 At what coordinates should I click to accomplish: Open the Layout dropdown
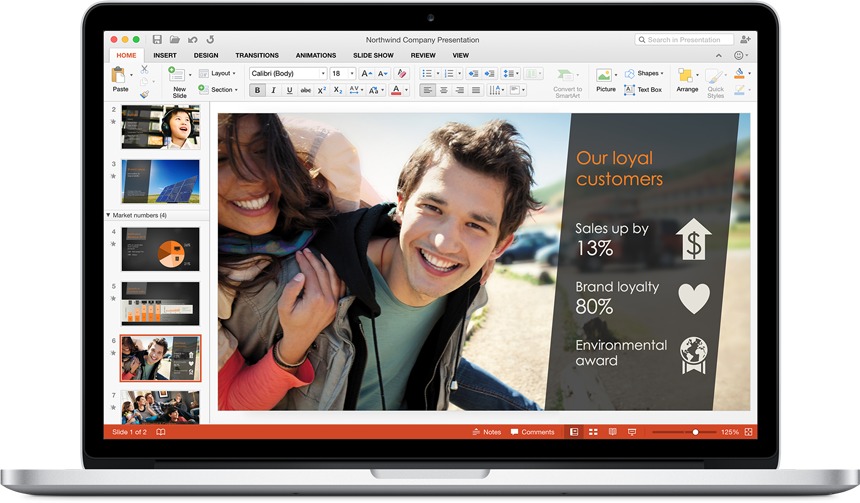click(x=222, y=73)
